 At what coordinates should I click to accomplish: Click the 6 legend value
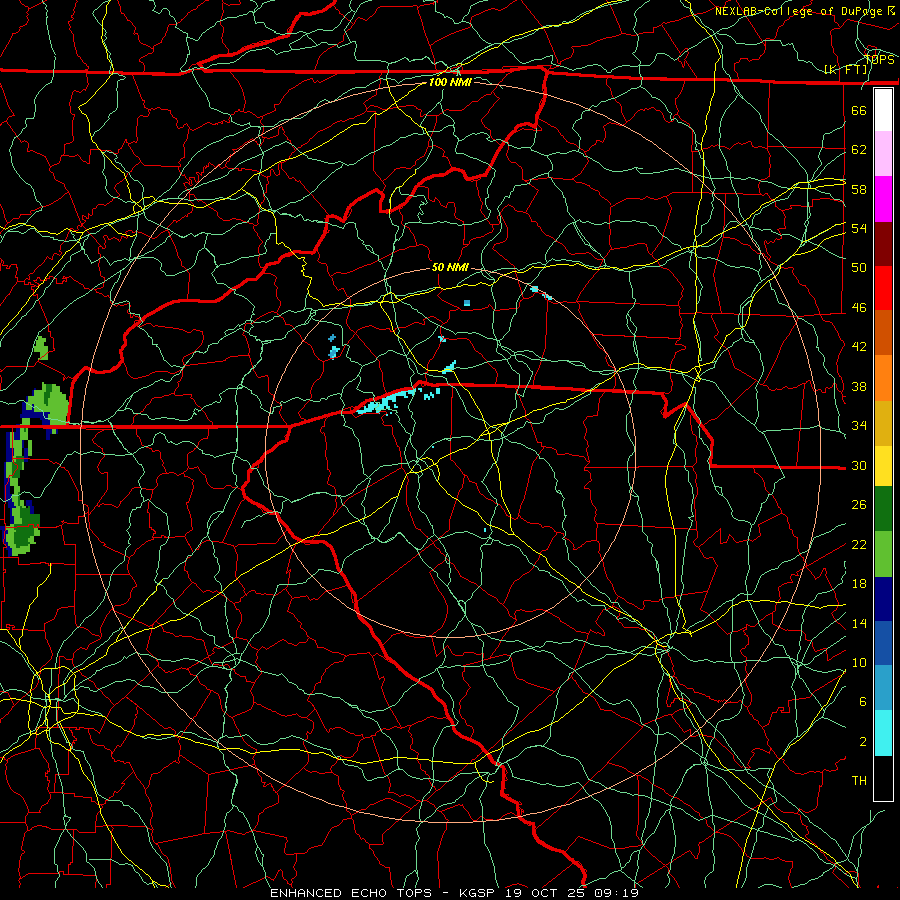(x=863, y=702)
